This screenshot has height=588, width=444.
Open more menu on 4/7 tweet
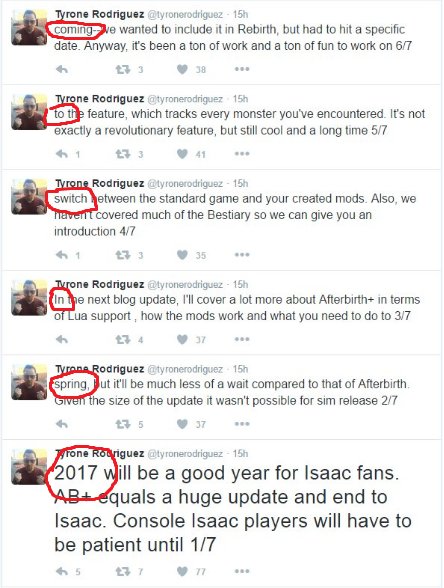click(x=242, y=255)
